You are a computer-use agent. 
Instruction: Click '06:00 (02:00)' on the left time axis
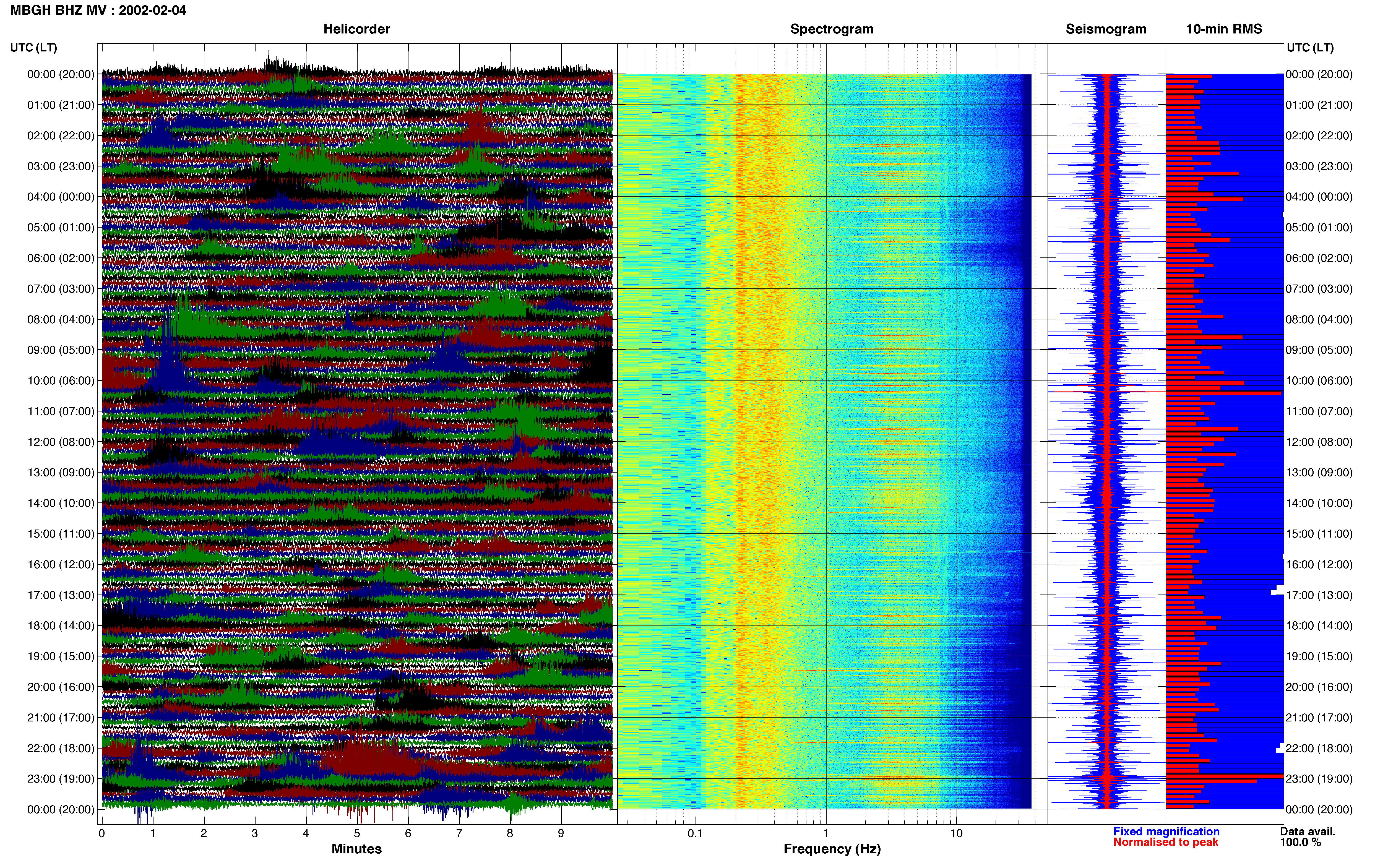coord(60,258)
